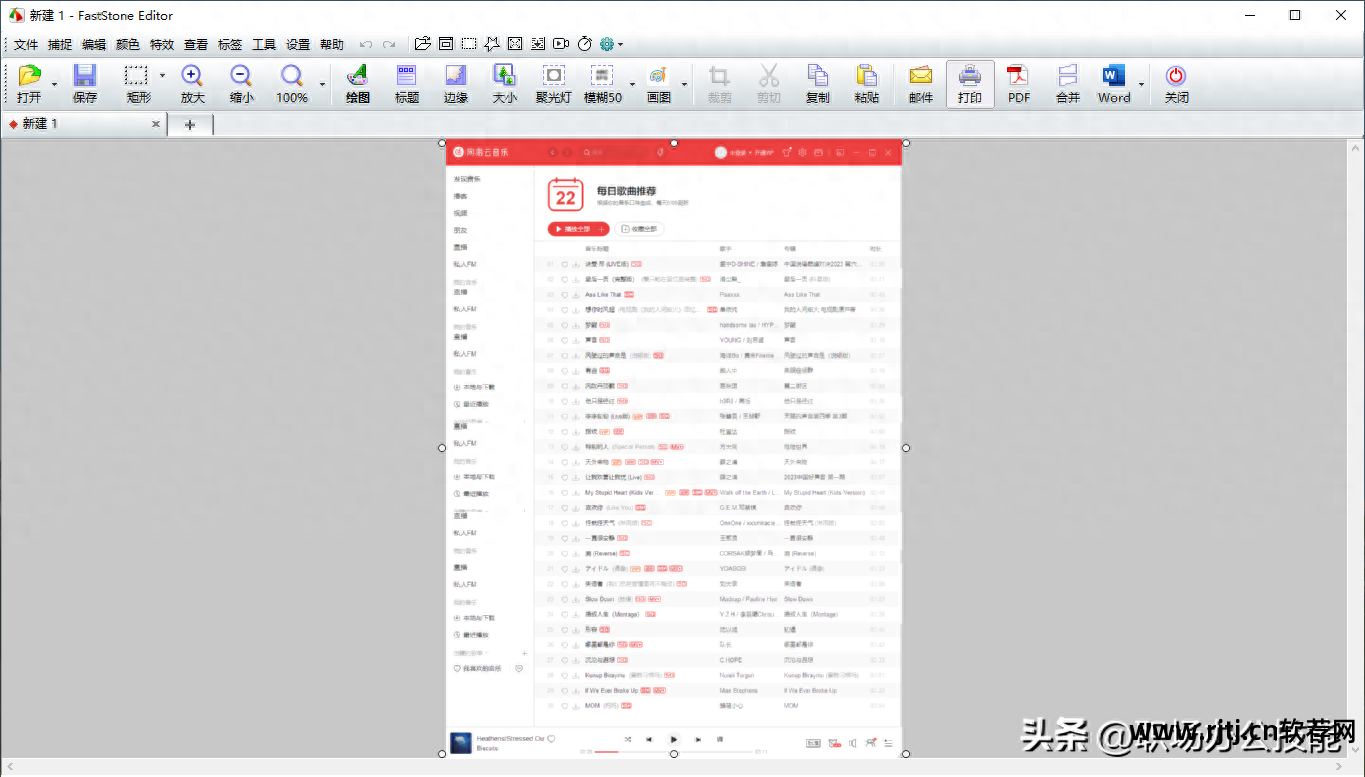This screenshot has width=1365, height=777.
Task: Zoom in with the 放大 icon
Action: click(192, 80)
